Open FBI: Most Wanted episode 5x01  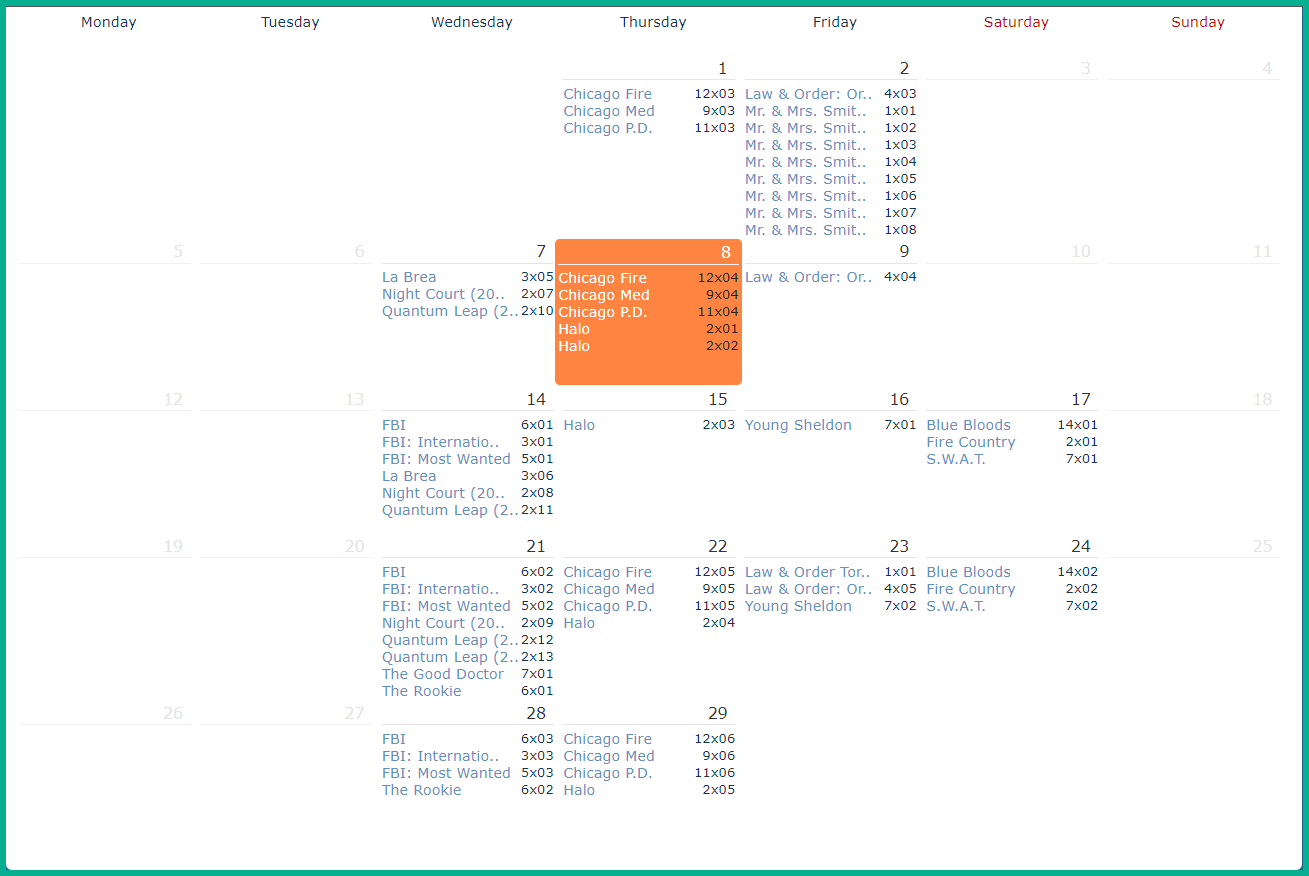[x=446, y=459]
